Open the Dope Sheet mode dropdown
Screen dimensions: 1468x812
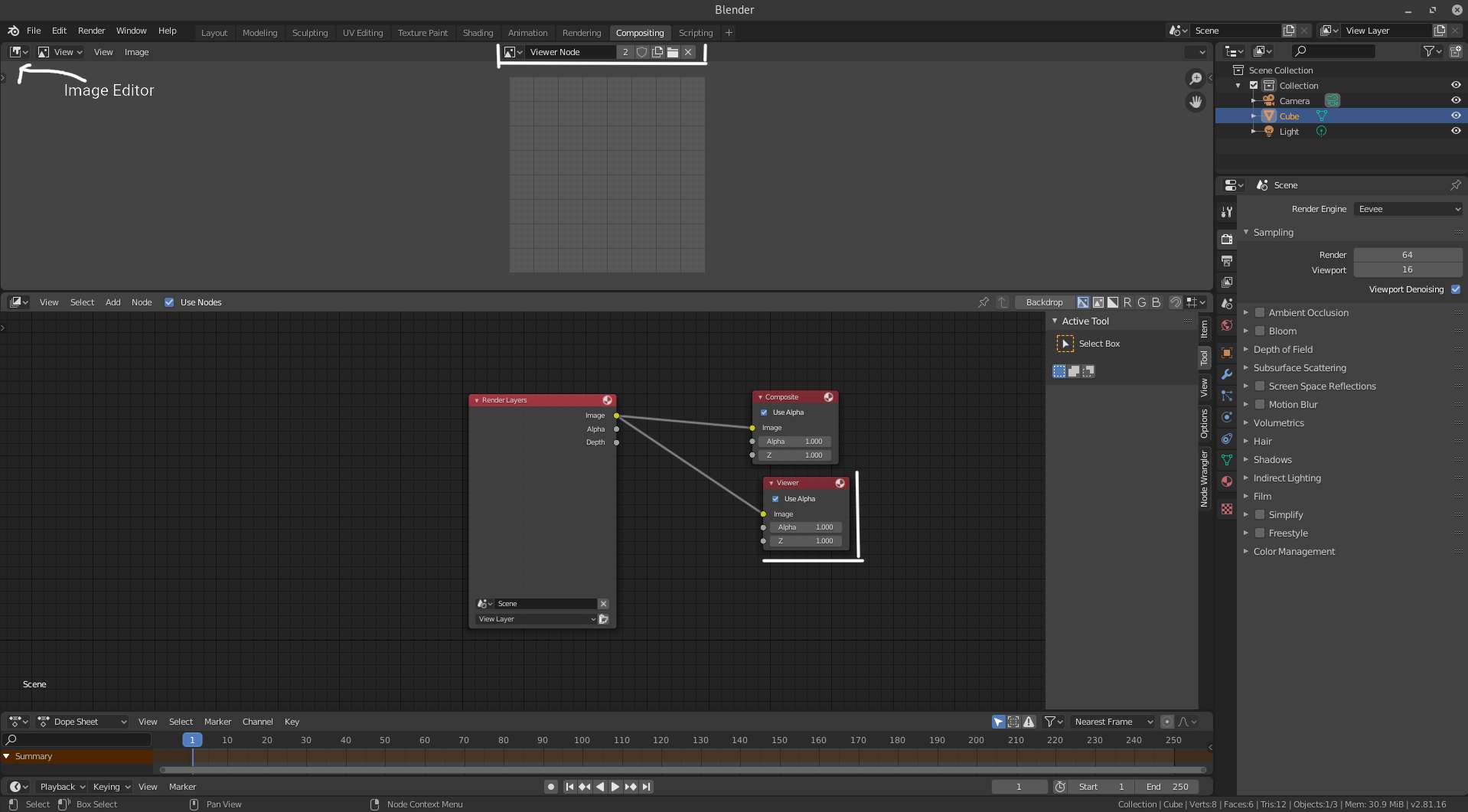click(x=83, y=722)
